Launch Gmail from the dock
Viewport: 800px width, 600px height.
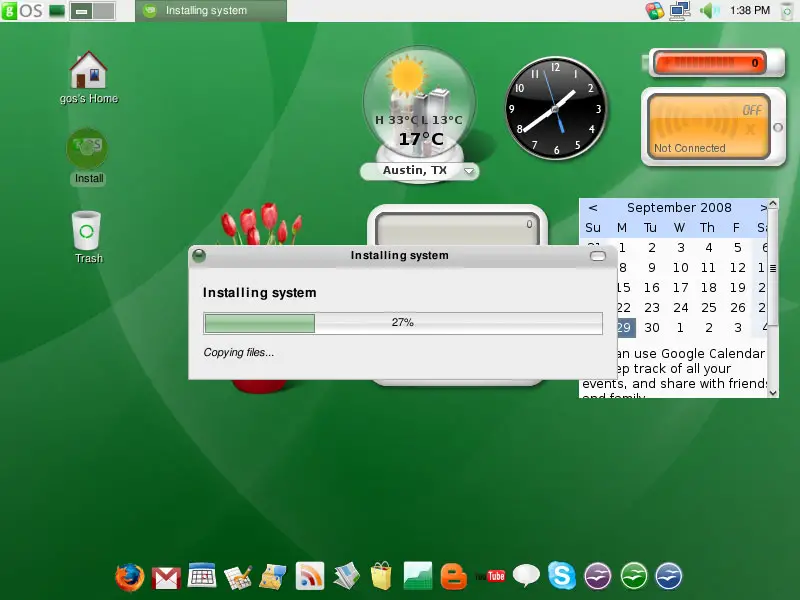(166, 577)
